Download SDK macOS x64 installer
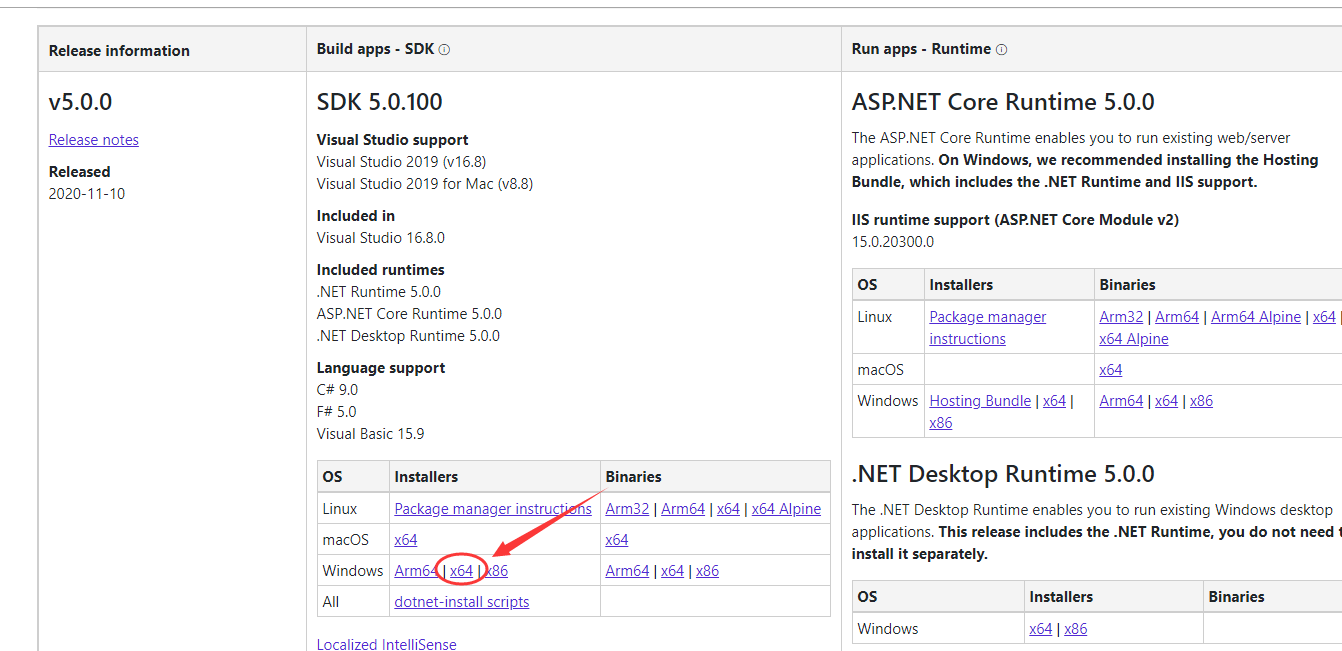 tap(406, 540)
